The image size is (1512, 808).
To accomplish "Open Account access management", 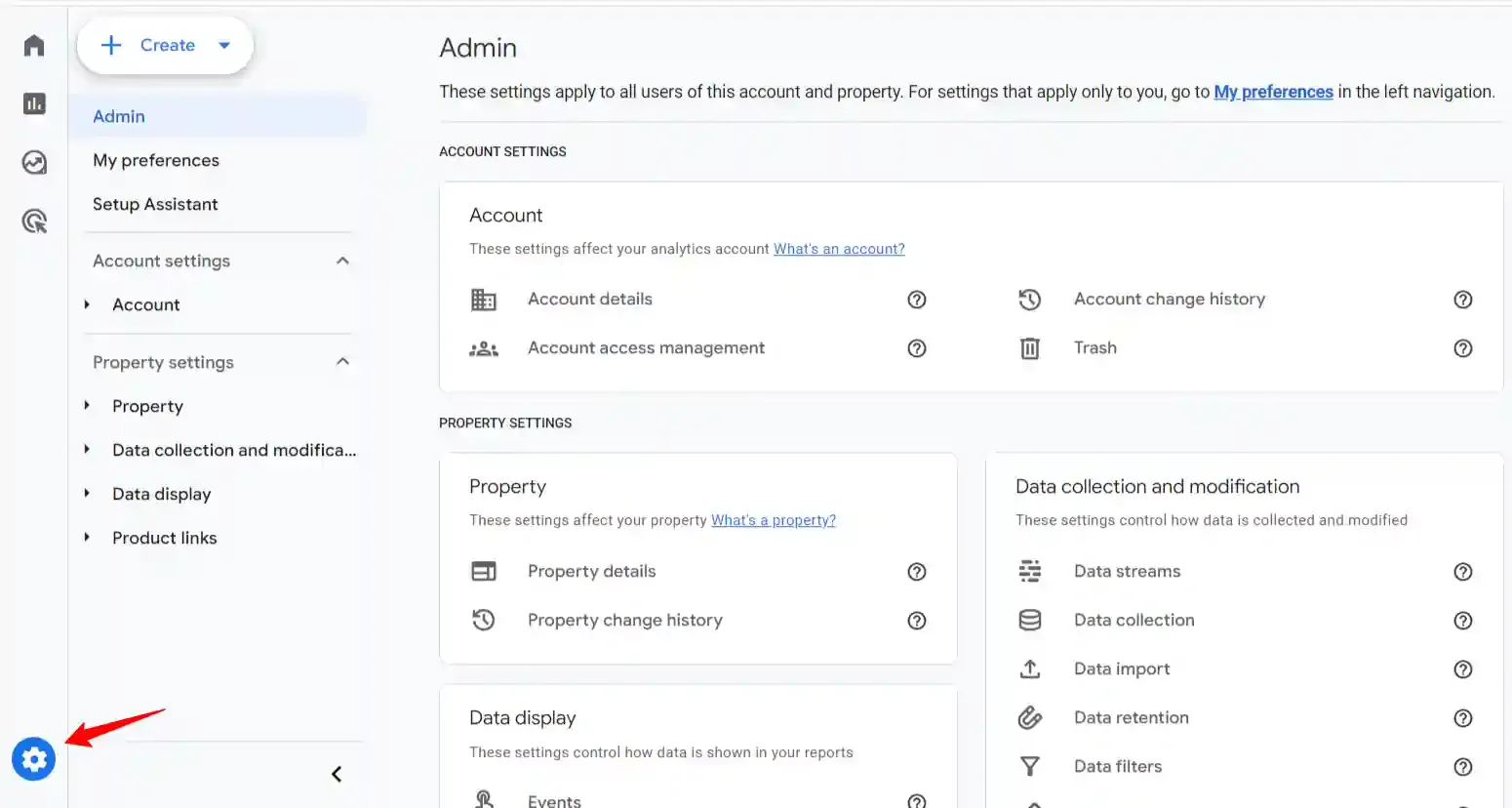I will (x=646, y=347).
